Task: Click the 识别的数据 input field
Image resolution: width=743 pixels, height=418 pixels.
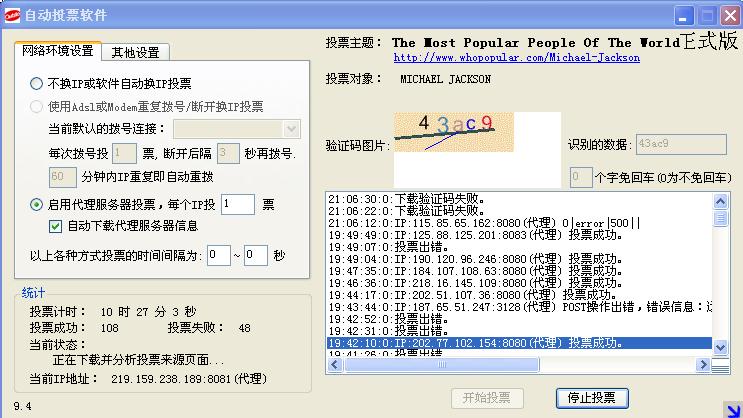Action: pos(681,144)
